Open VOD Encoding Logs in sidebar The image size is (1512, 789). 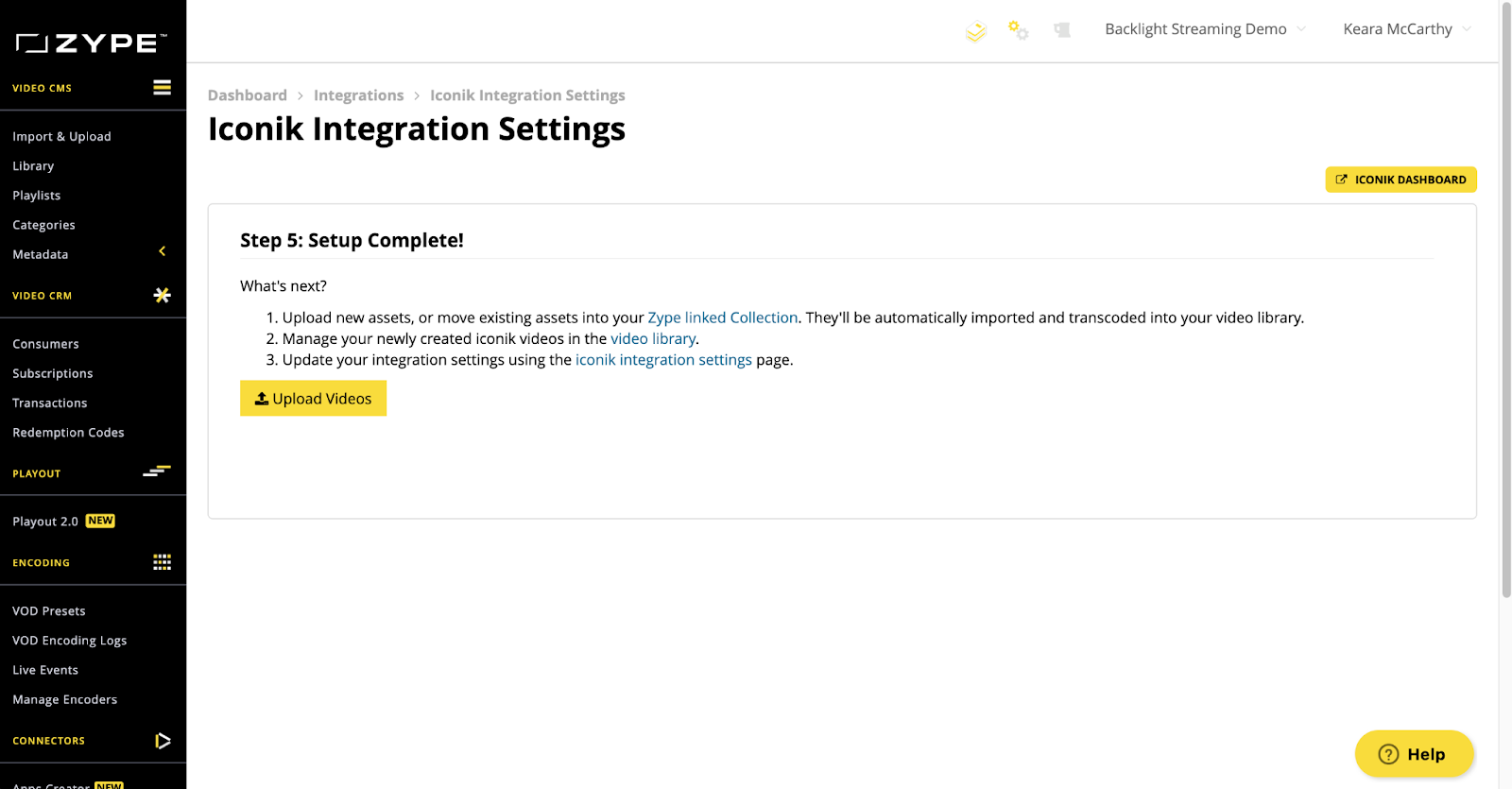pyautogui.click(x=69, y=640)
